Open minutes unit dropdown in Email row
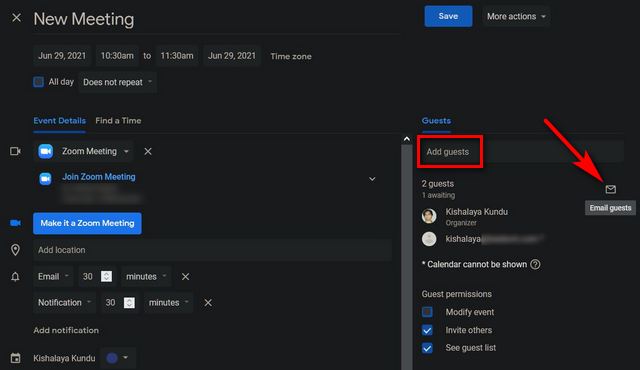Screen dimensions: 640x370 pos(146,277)
